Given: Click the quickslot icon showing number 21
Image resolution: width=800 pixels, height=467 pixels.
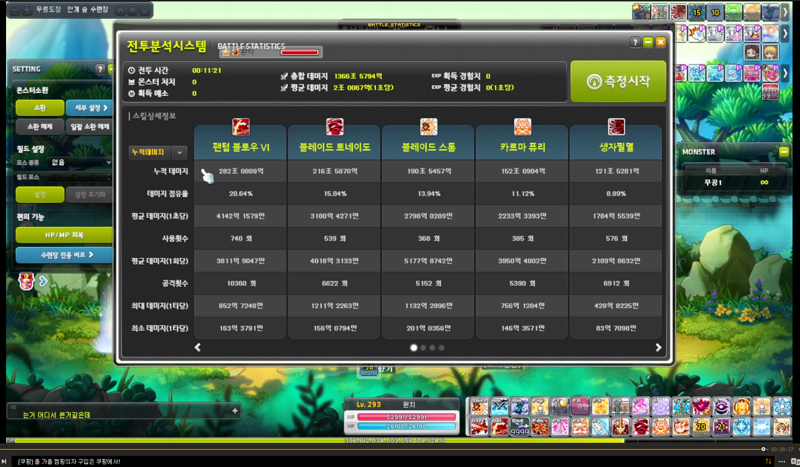Looking at the screenshot, I should [x=721, y=426].
